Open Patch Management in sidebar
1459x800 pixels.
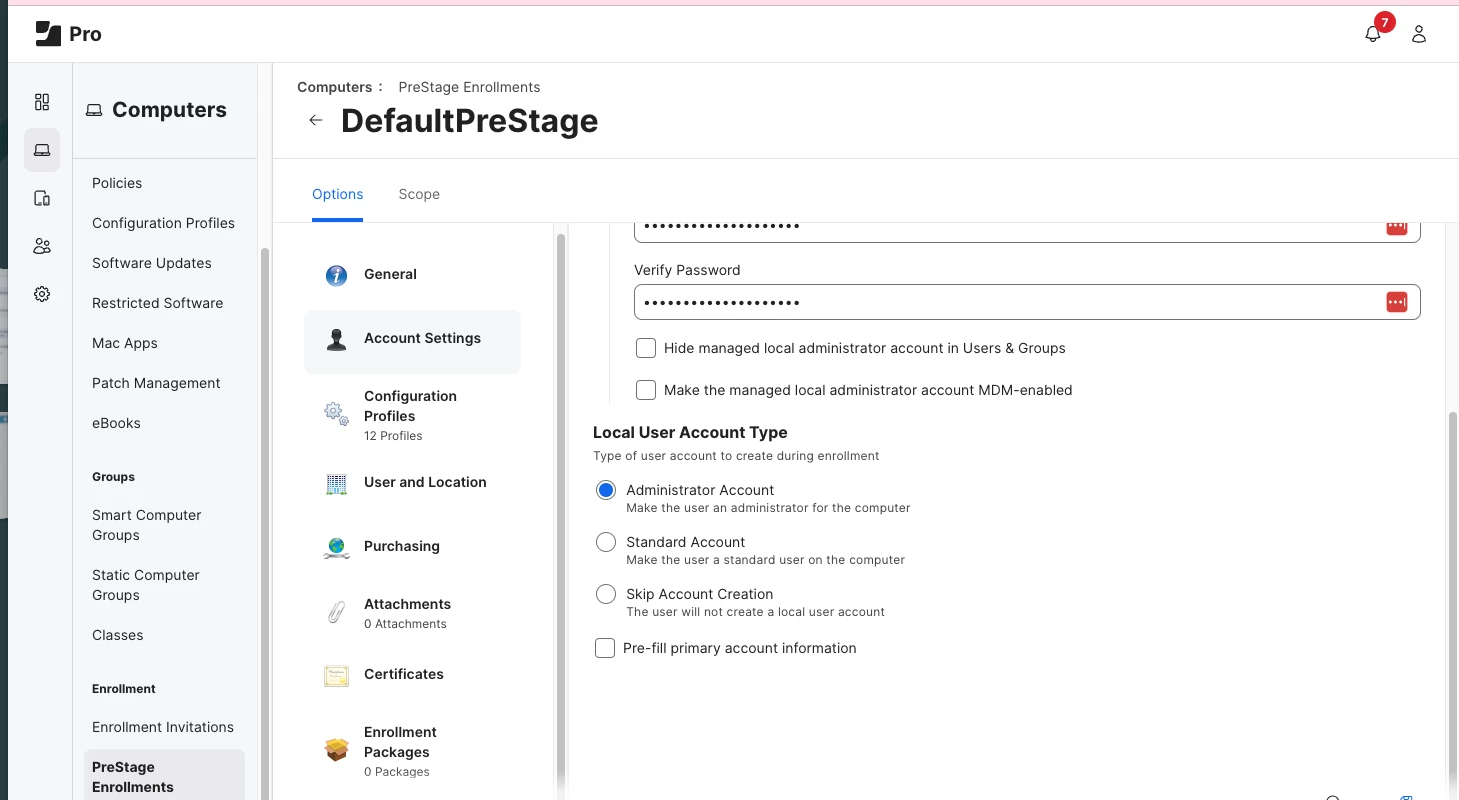tap(156, 383)
